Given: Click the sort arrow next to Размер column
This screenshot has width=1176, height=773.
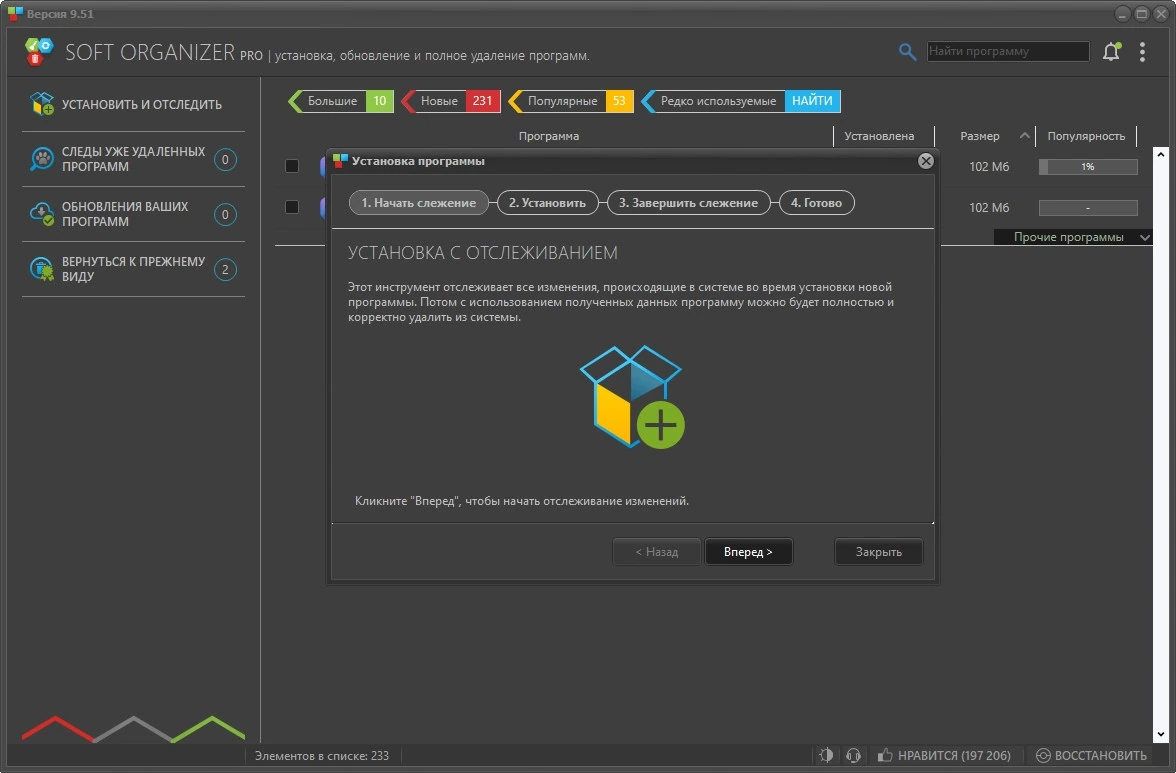Looking at the screenshot, I should pyautogui.click(x=1024, y=136).
